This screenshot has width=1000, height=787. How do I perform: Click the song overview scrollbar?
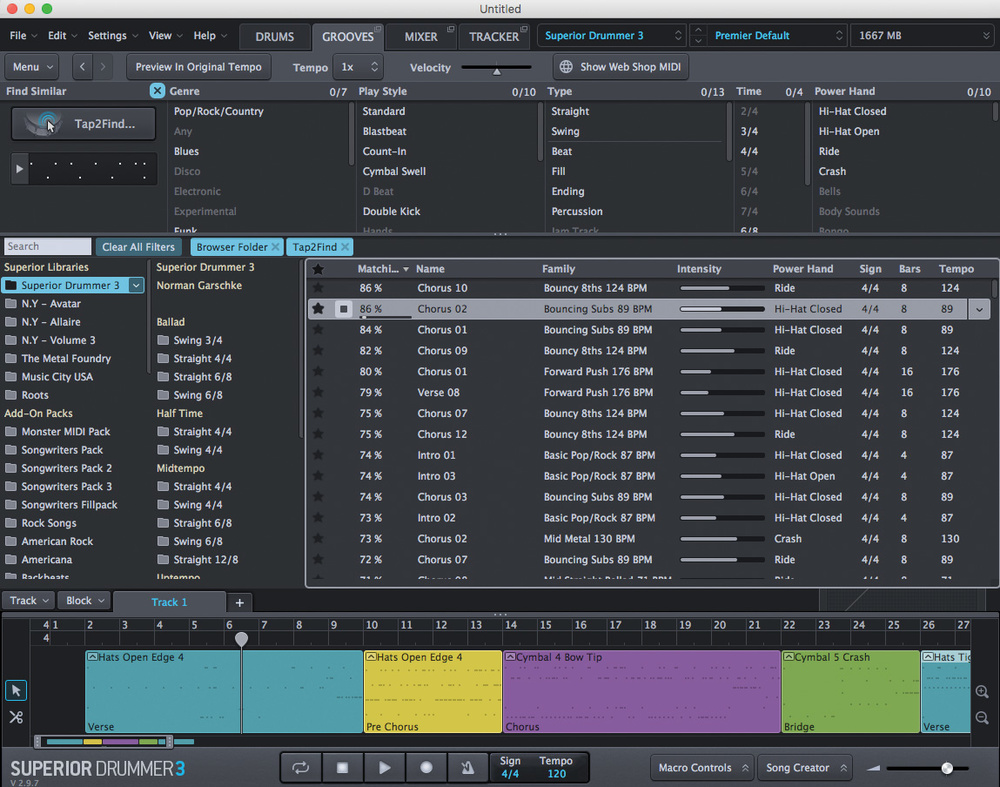(103, 741)
